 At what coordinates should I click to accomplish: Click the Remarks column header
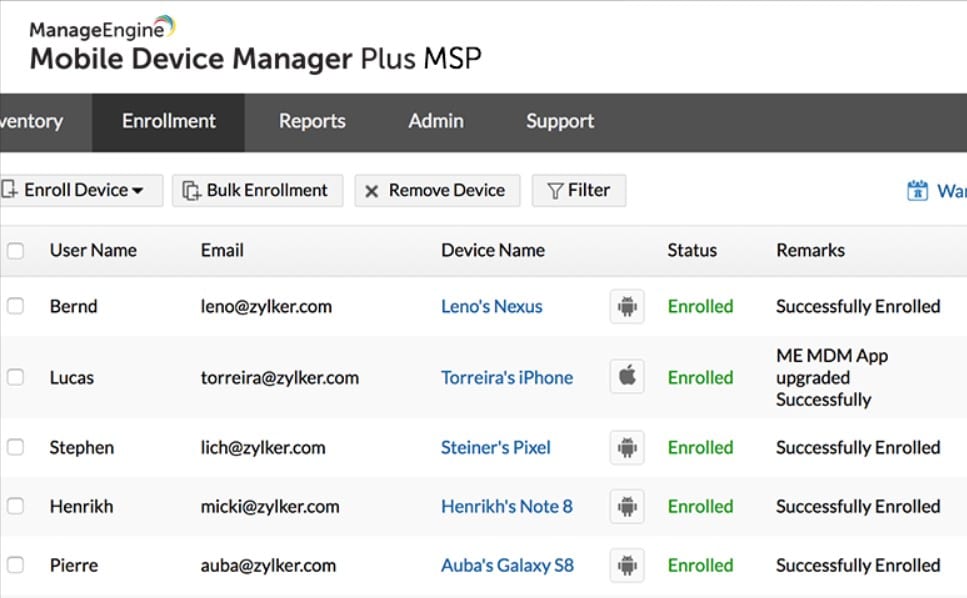coord(810,250)
